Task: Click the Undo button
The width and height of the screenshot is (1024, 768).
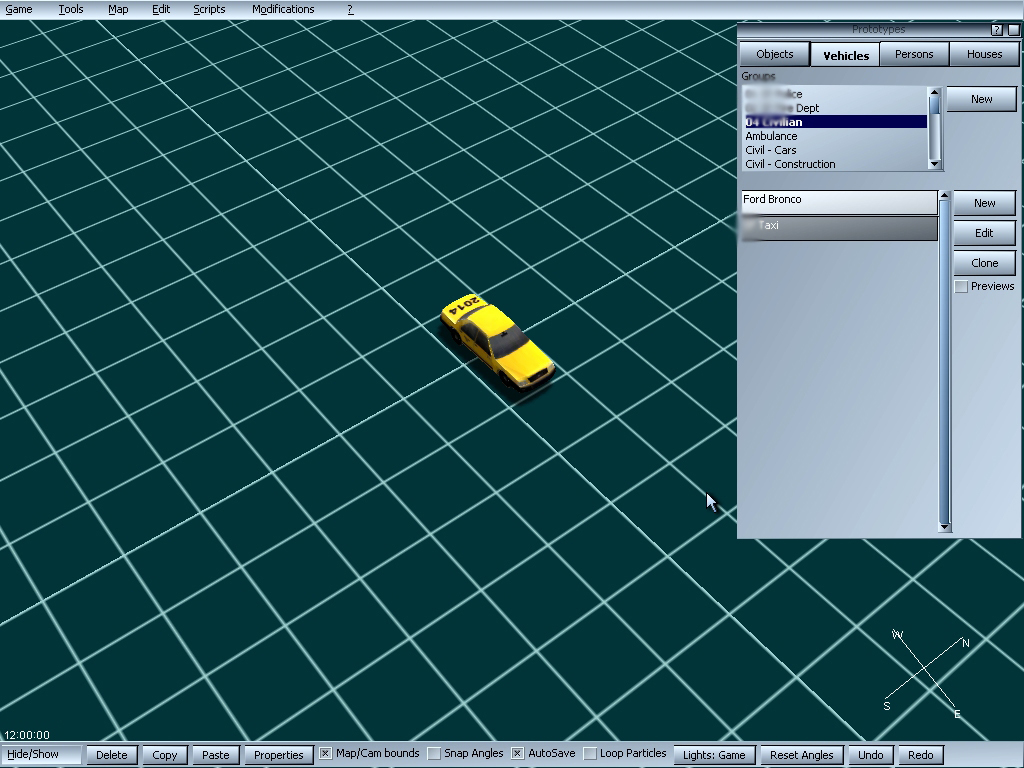Action: 871,755
